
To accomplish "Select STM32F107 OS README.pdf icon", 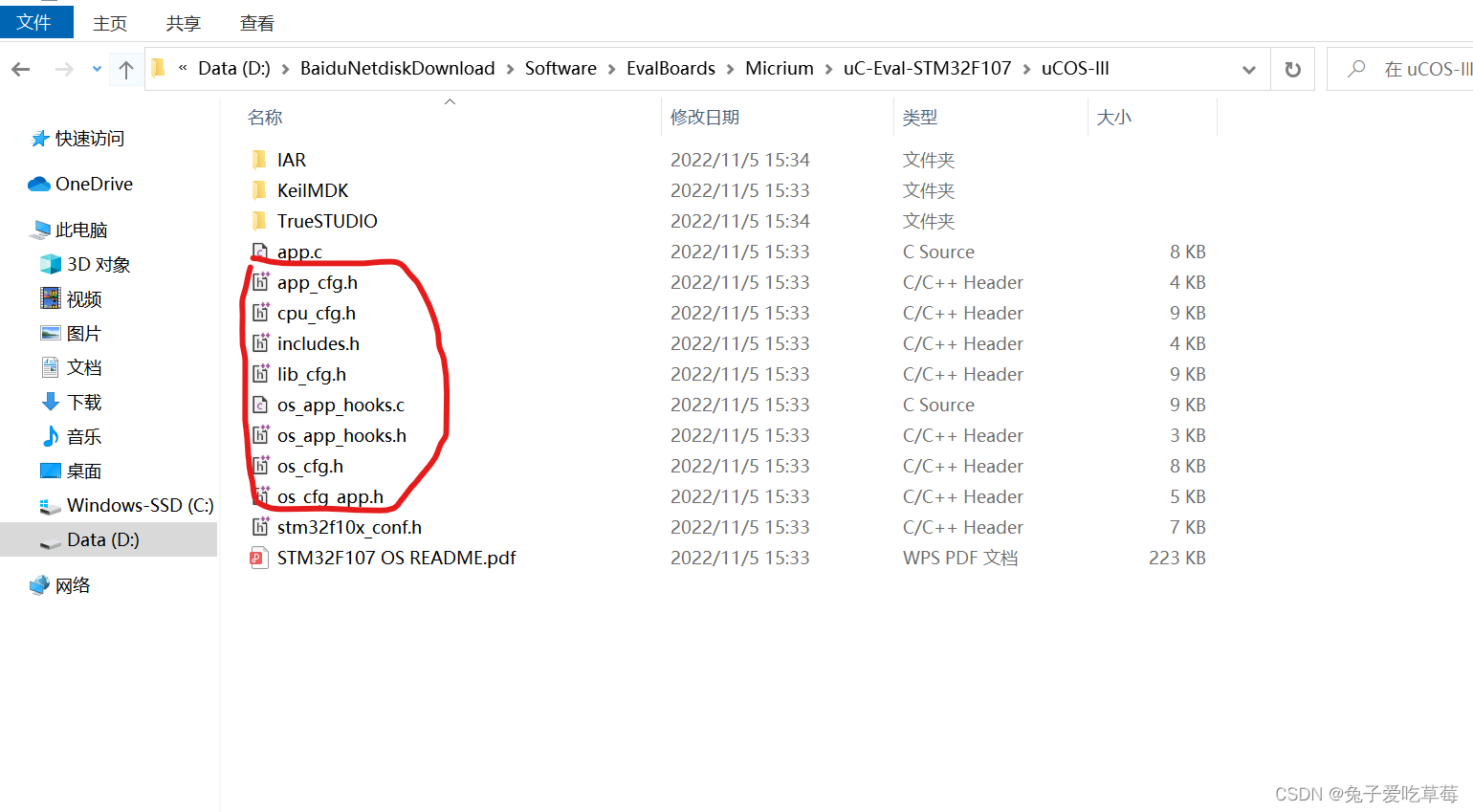I will click(x=259, y=558).
